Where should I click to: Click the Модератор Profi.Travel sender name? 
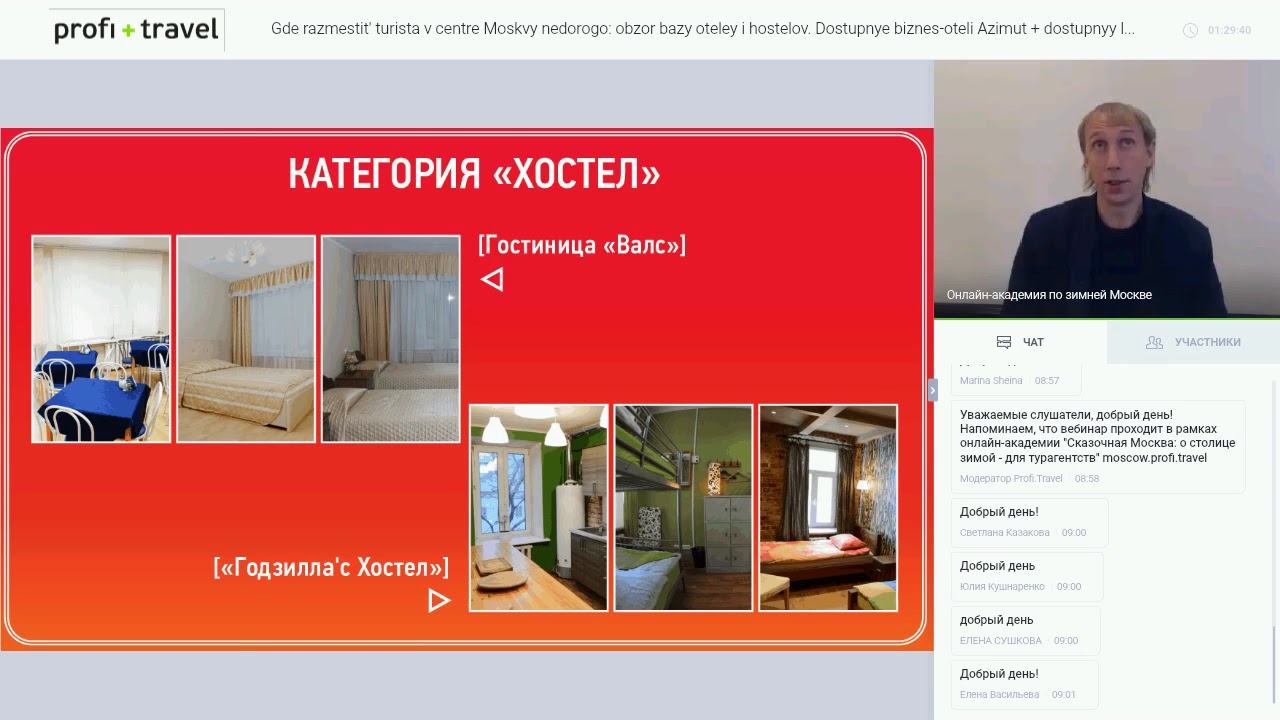tap(1011, 479)
